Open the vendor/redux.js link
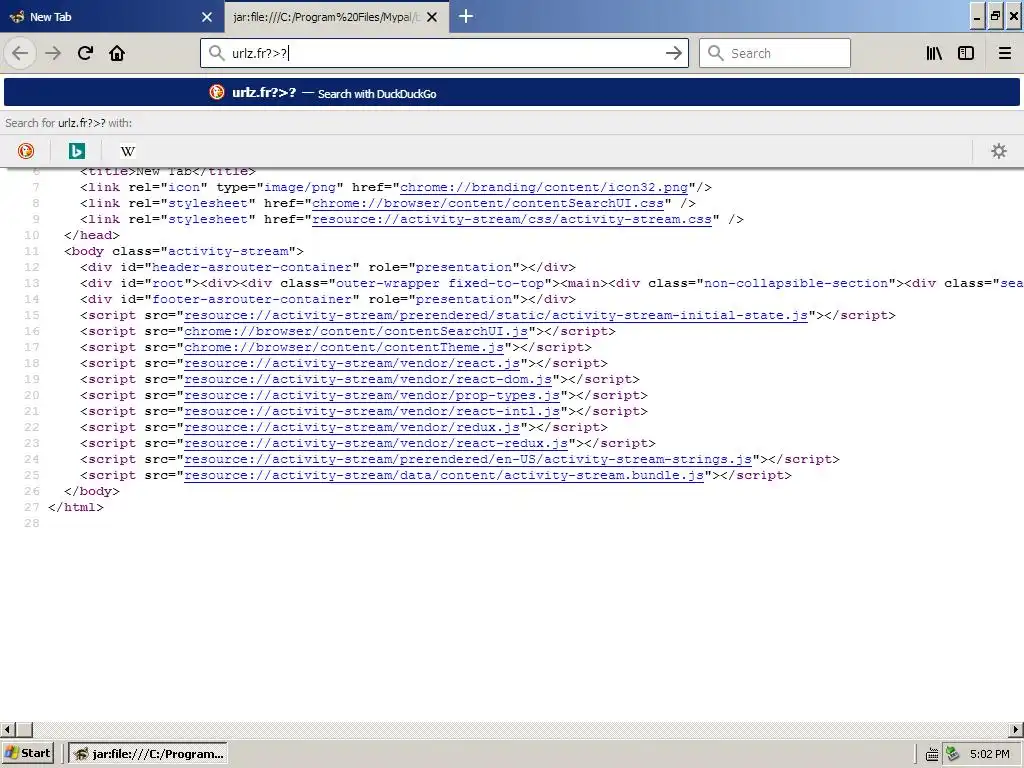 [352, 427]
